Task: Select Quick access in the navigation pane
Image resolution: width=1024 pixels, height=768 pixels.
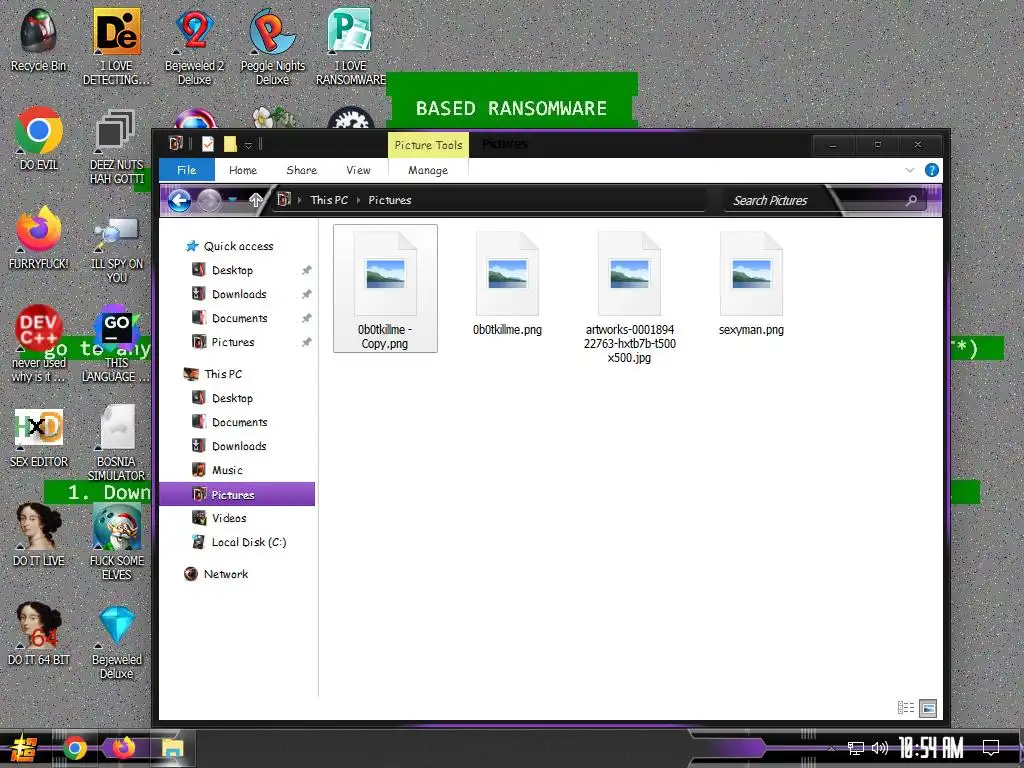Action: tap(238, 246)
